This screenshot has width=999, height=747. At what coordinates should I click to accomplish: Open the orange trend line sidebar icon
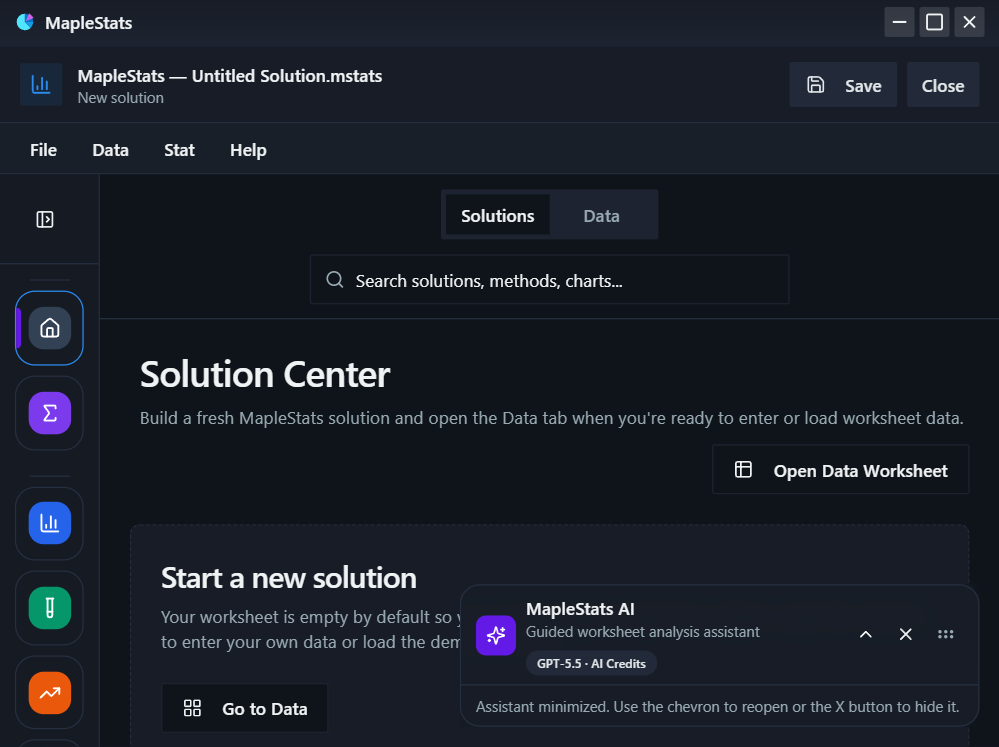pos(50,693)
